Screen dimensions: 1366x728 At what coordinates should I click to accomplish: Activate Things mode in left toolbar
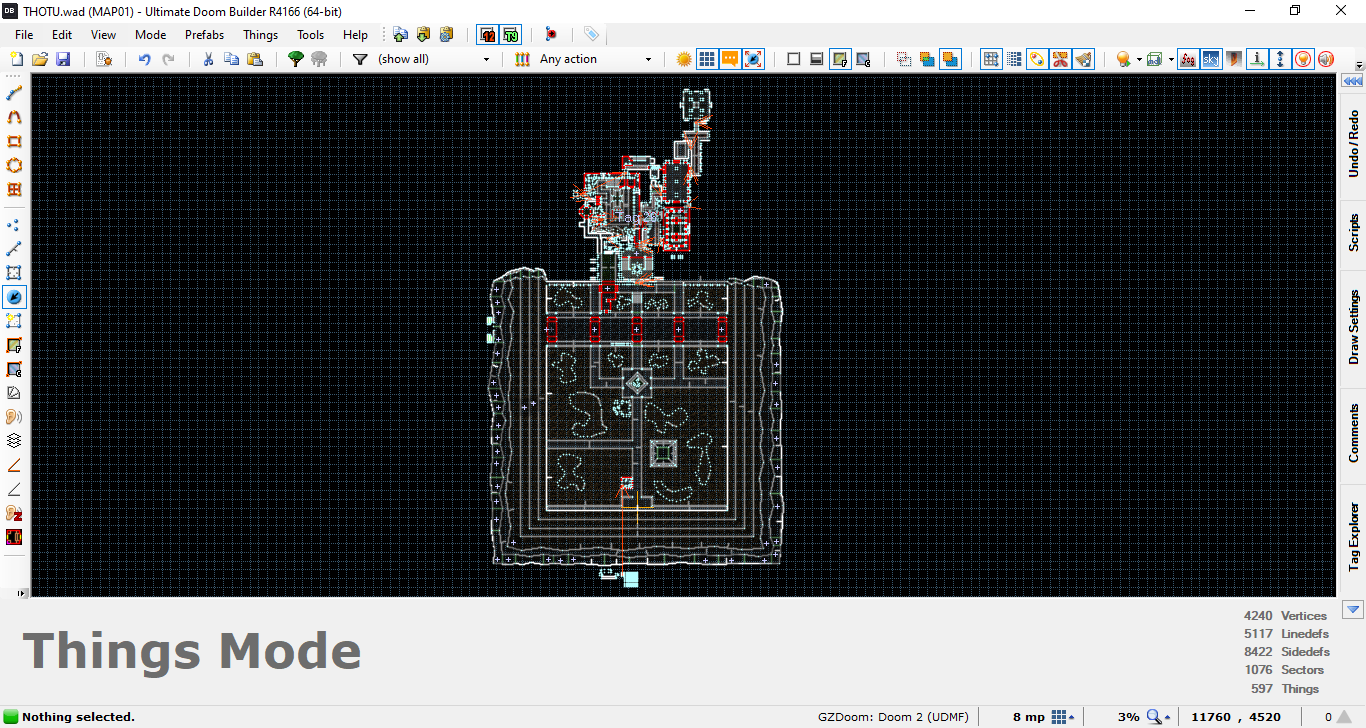coord(14,297)
